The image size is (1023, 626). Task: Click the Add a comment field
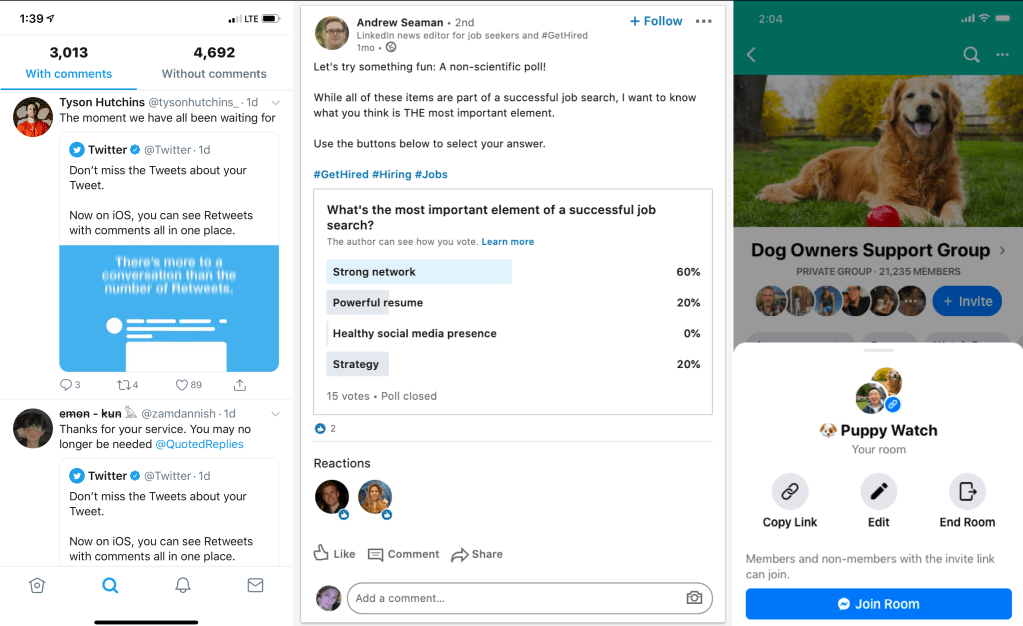515,598
